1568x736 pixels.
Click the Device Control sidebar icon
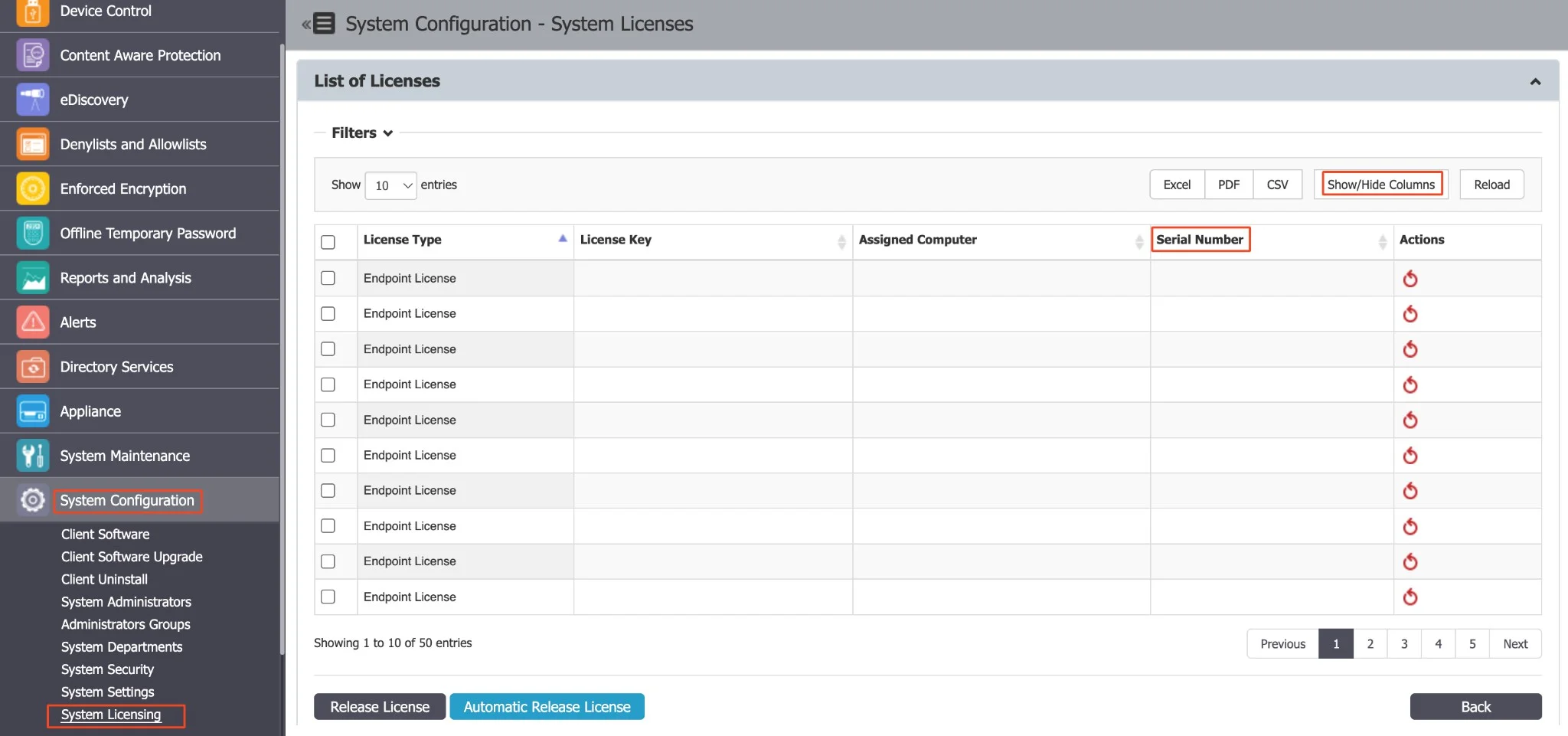click(x=32, y=11)
